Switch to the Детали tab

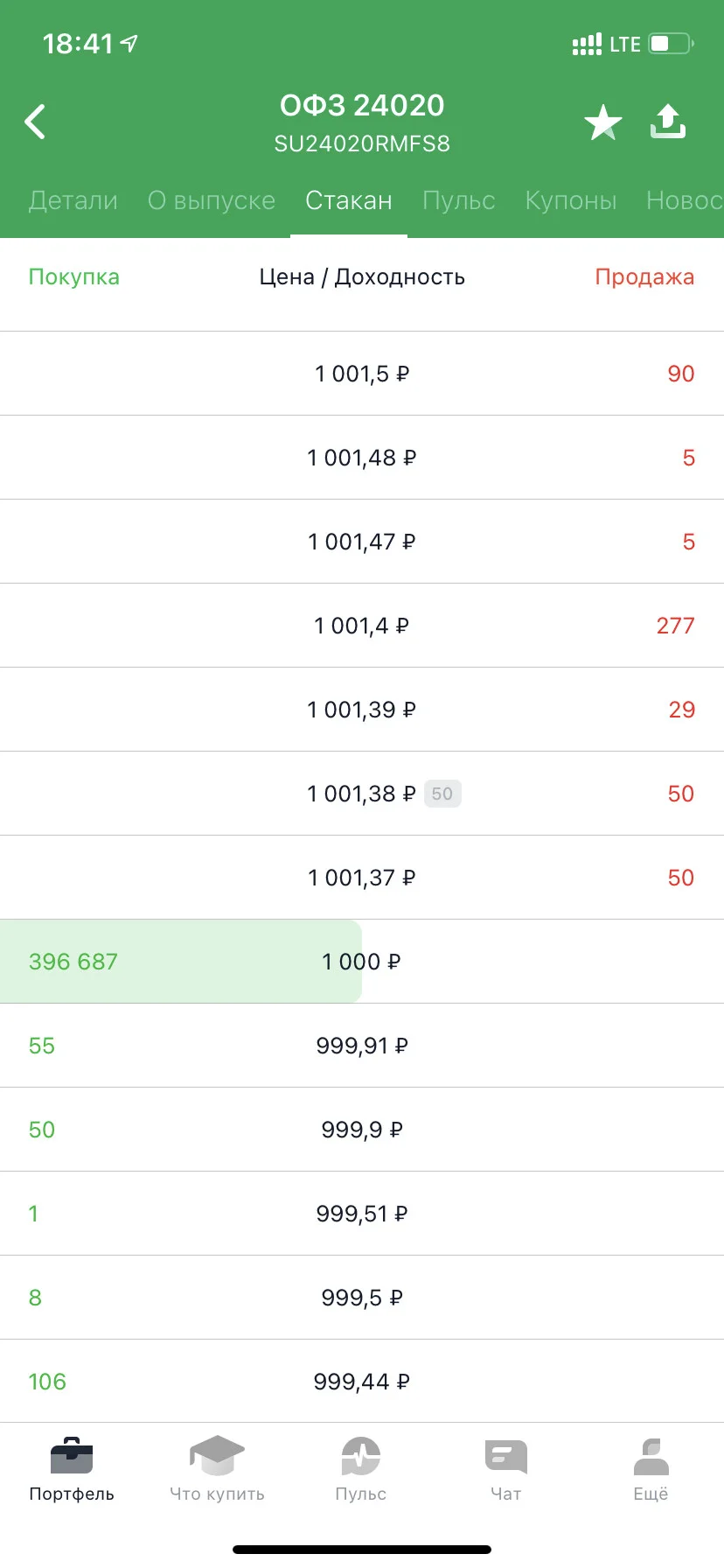coord(73,200)
